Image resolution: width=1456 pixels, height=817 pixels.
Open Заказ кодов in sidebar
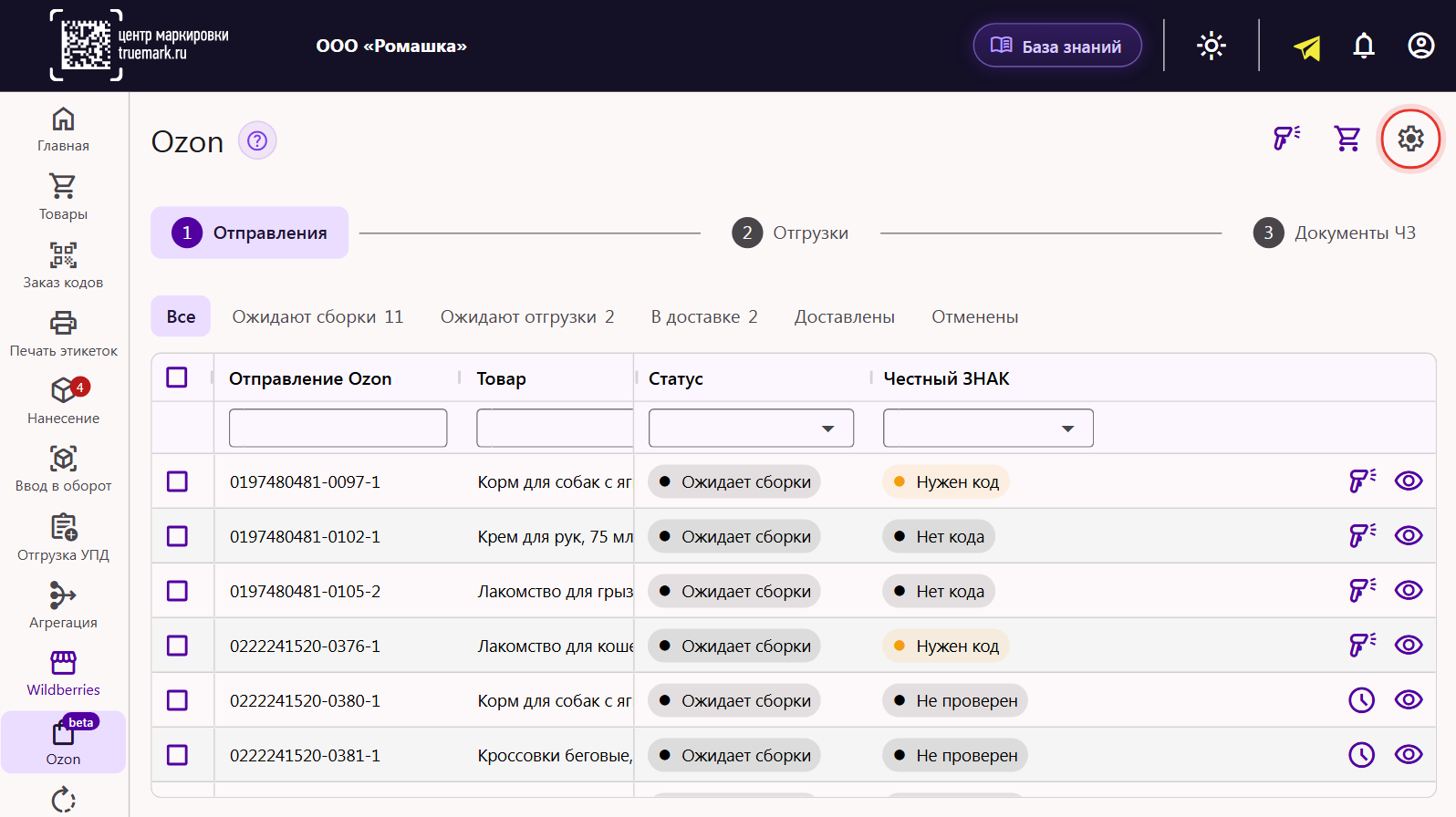coord(63,265)
